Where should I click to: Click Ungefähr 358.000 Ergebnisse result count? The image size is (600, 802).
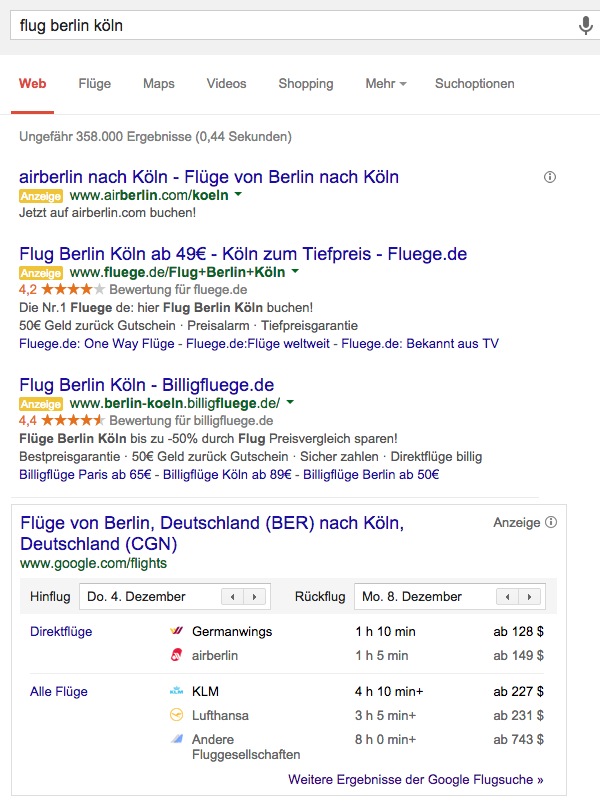(x=155, y=137)
